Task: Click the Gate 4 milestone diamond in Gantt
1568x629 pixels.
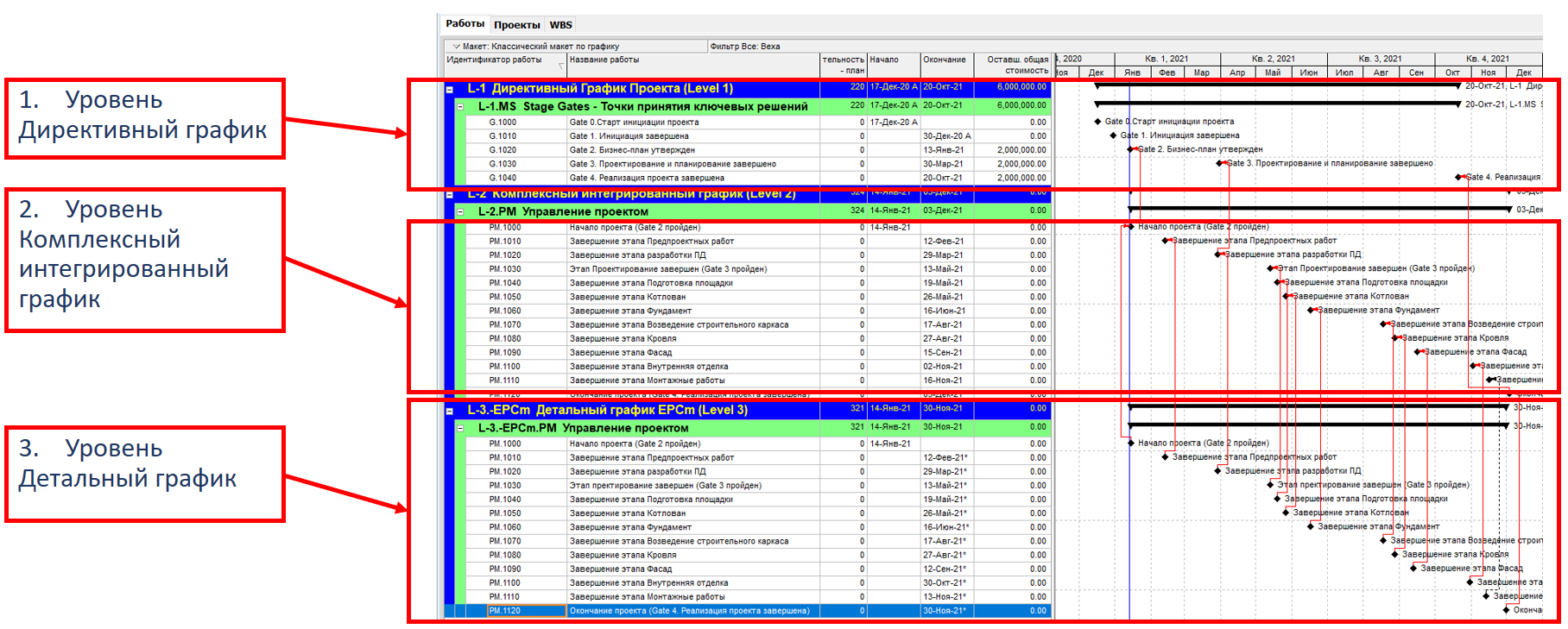Action: pos(1460,177)
